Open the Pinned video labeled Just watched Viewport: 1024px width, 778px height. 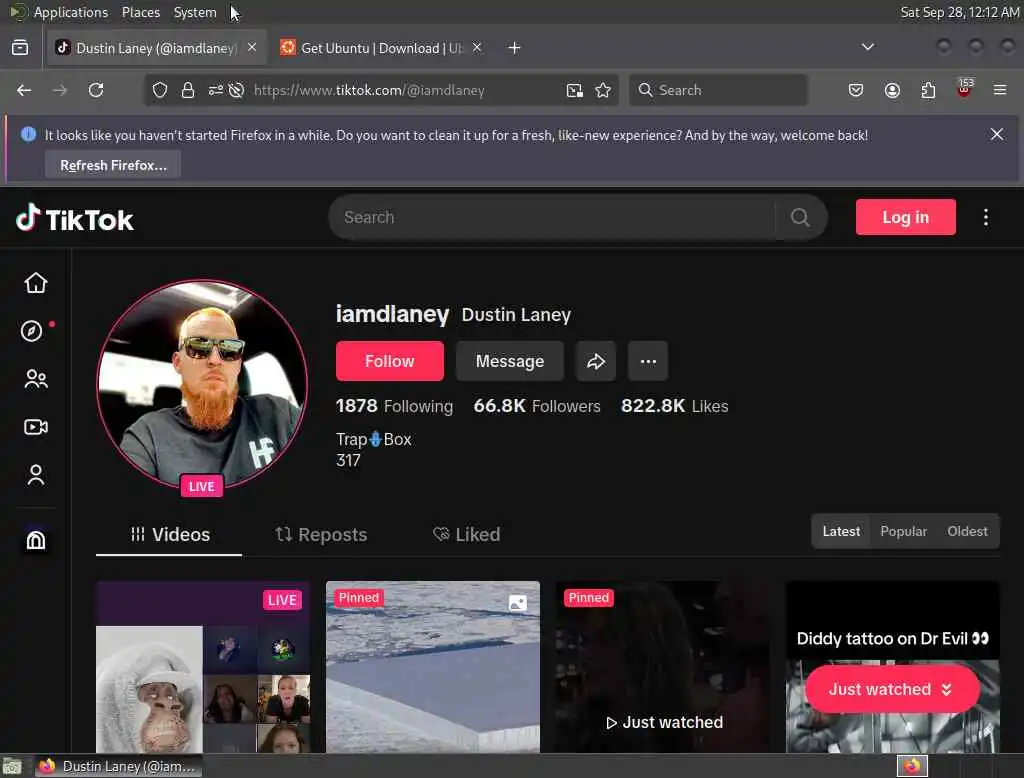tap(663, 667)
